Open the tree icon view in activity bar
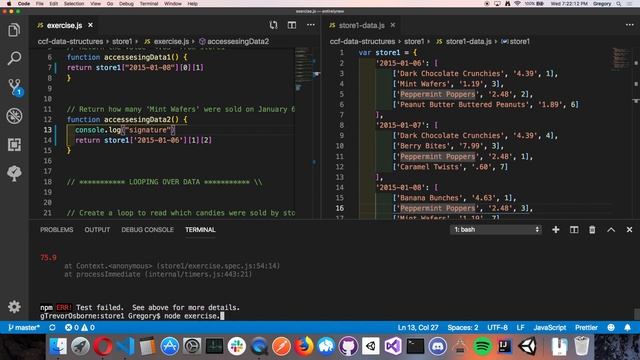Image resolution: width=640 pixels, height=360 pixels. pos(14,173)
